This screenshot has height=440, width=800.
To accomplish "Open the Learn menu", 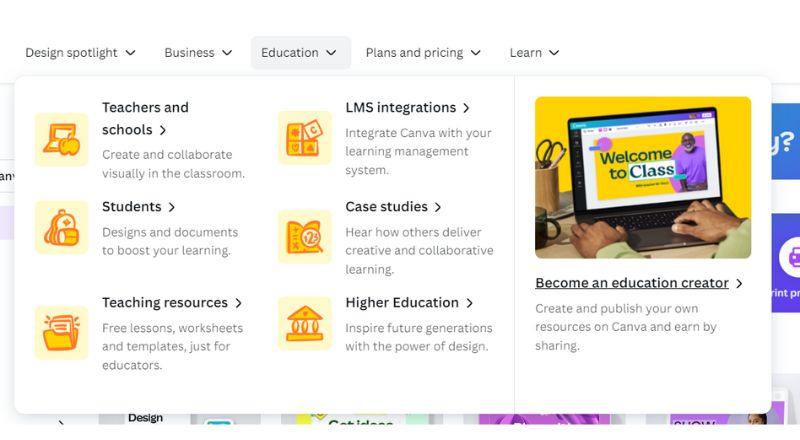I will tap(534, 53).
